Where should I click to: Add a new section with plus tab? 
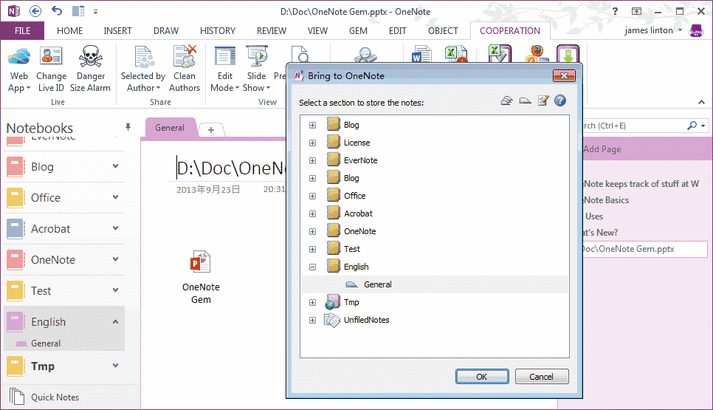click(211, 130)
